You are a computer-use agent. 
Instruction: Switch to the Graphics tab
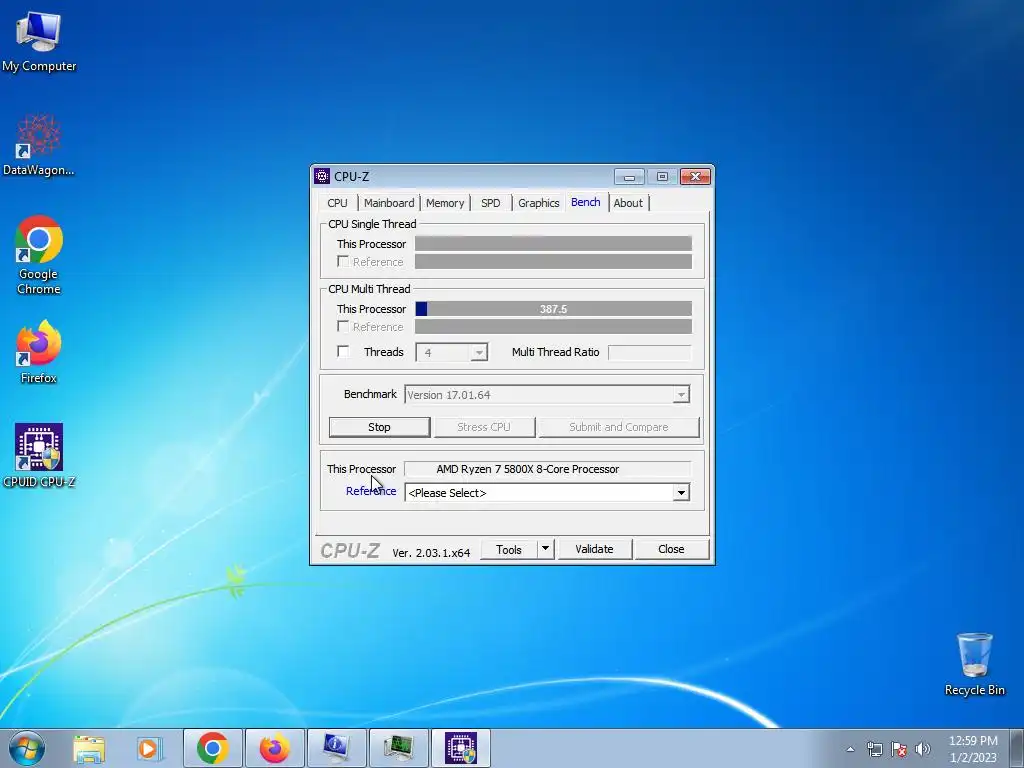539,203
